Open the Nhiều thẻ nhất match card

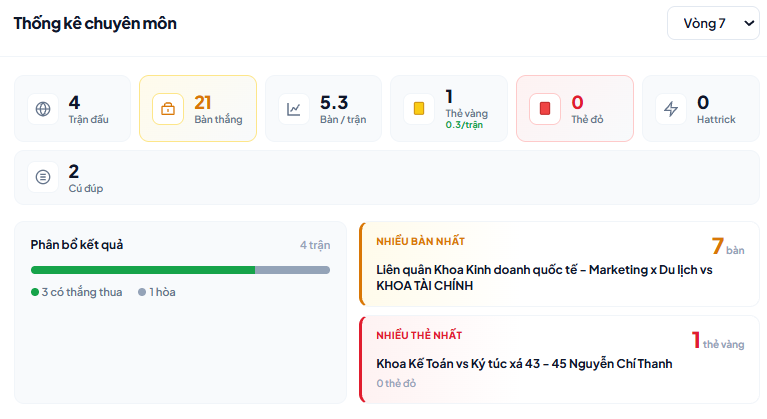click(559, 359)
